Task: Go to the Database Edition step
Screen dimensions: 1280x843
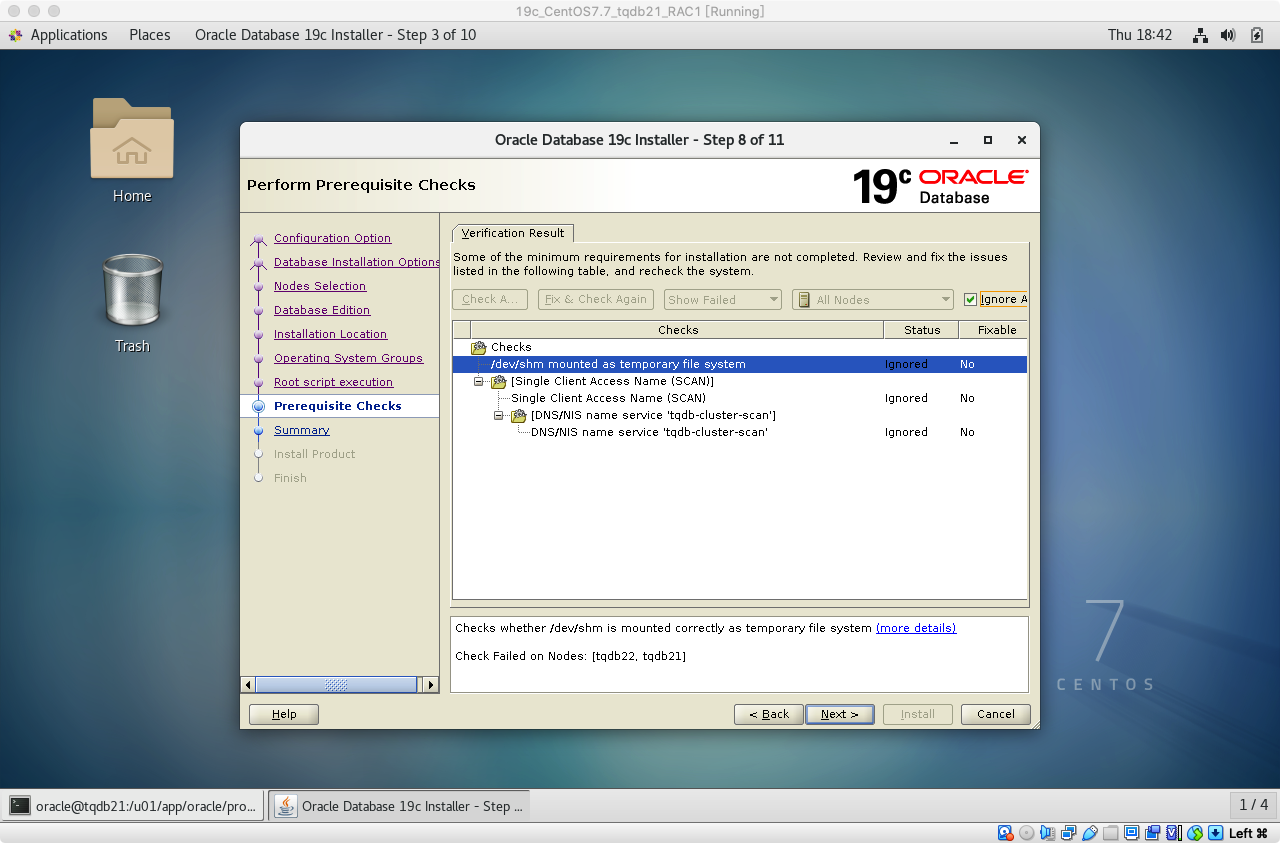Action: point(322,310)
